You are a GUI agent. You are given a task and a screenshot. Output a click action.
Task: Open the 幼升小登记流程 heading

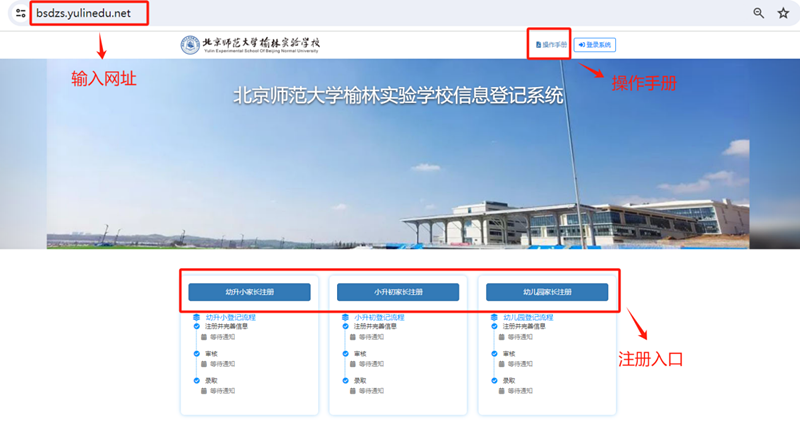231,317
